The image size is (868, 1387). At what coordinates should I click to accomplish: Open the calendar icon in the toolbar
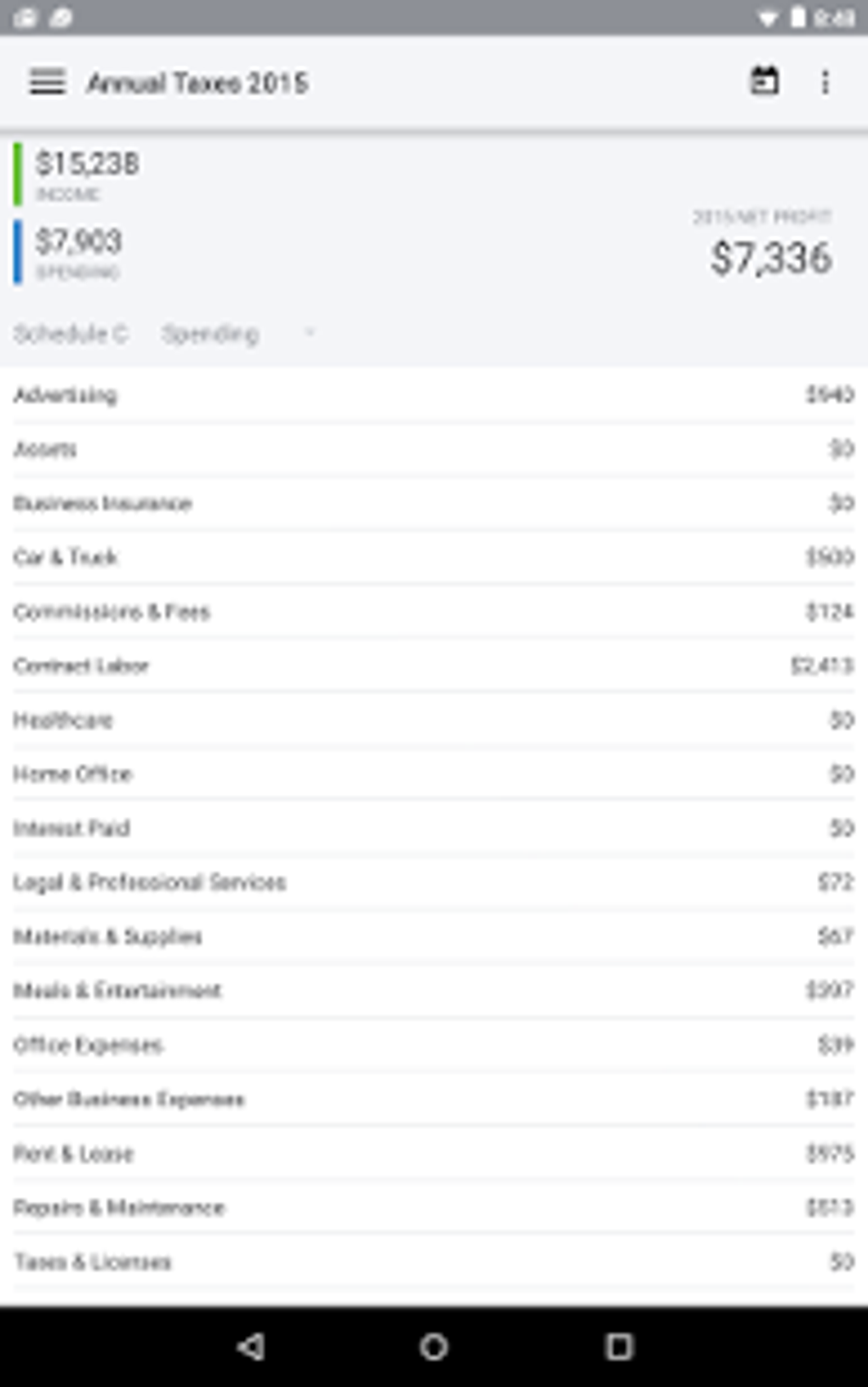click(x=764, y=81)
